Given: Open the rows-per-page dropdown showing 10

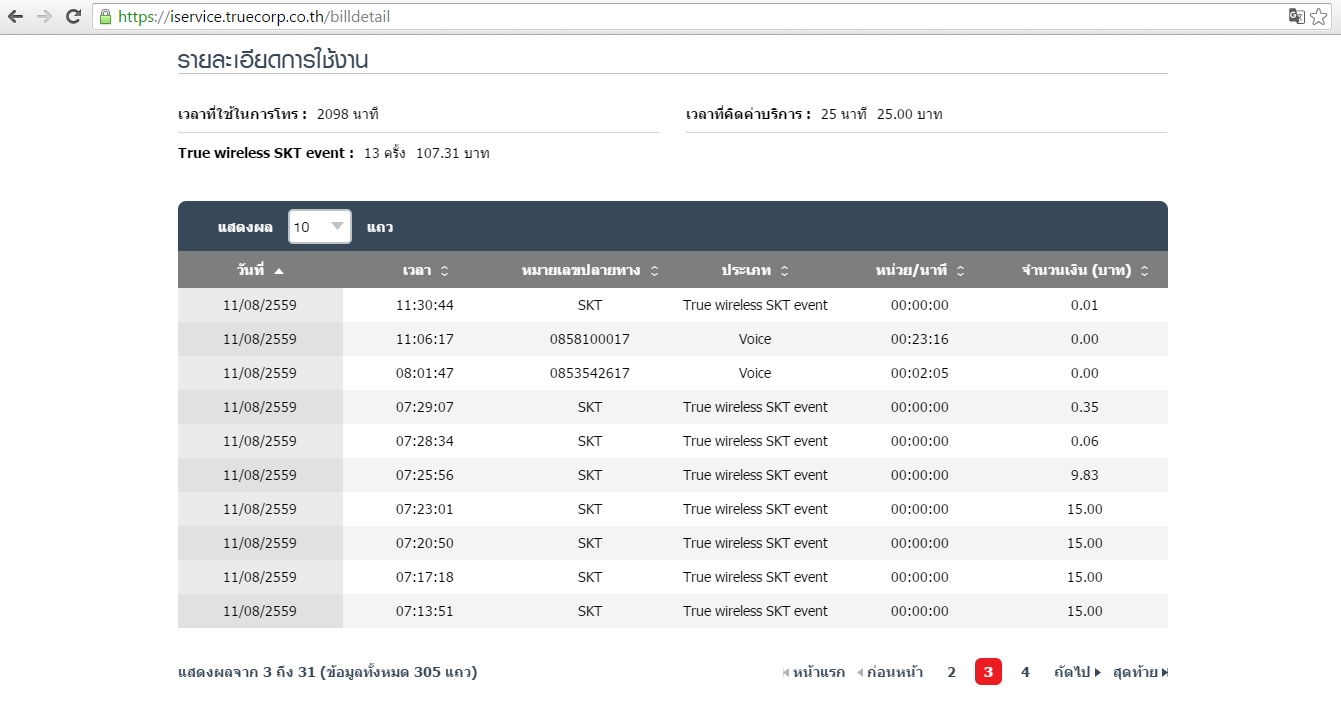Looking at the screenshot, I should [x=320, y=227].
